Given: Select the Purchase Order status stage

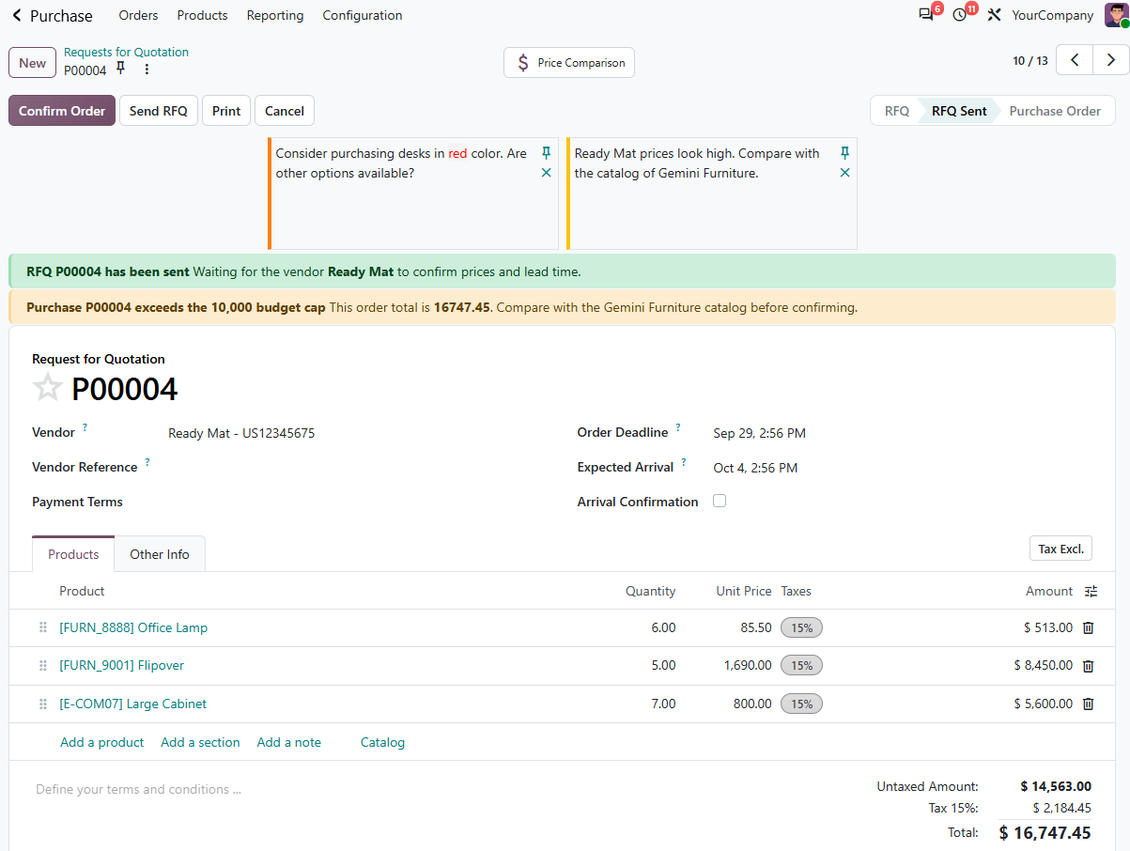Looking at the screenshot, I should coord(1055,110).
